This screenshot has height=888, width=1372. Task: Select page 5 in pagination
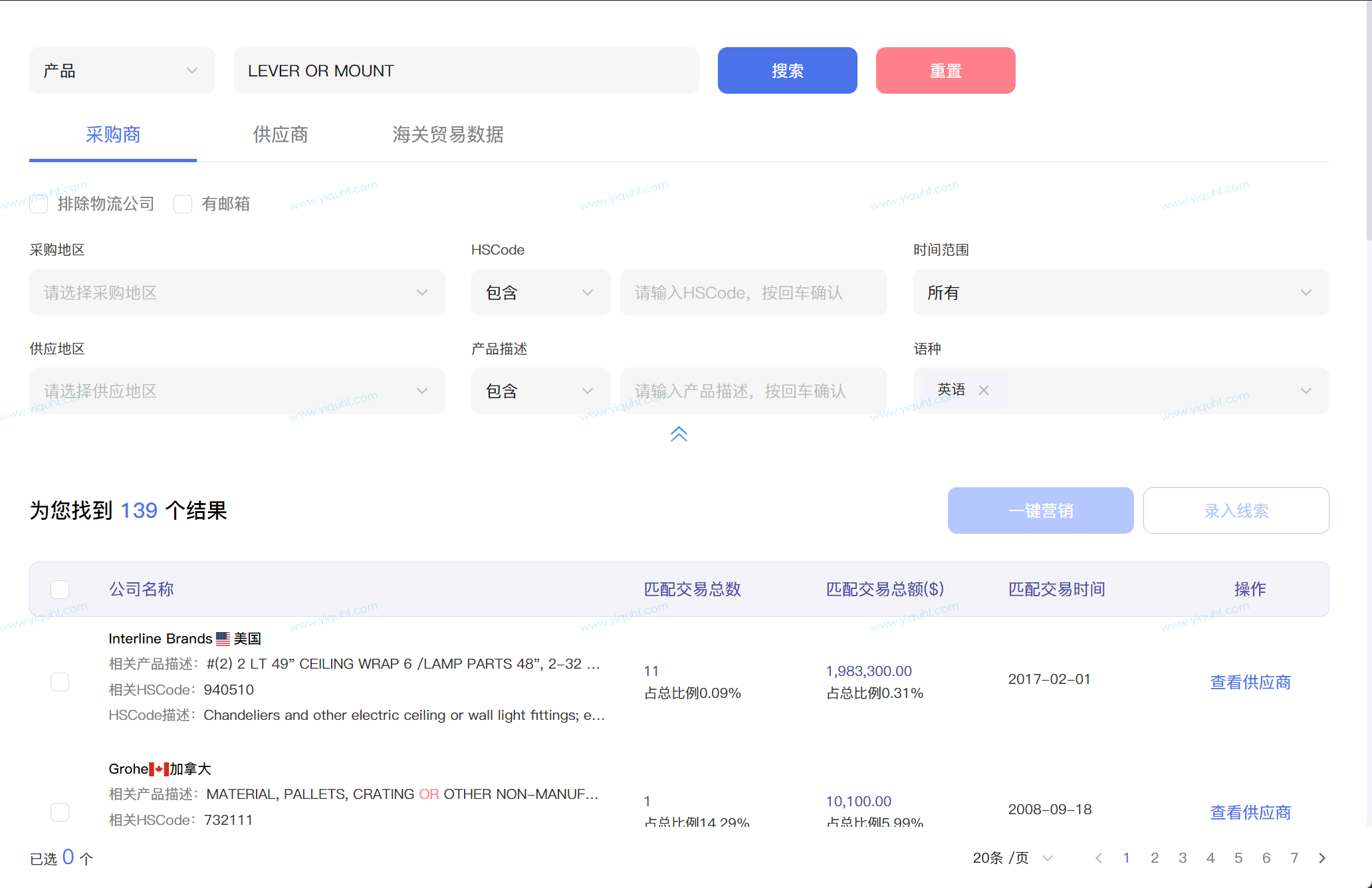[x=1238, y=858]
